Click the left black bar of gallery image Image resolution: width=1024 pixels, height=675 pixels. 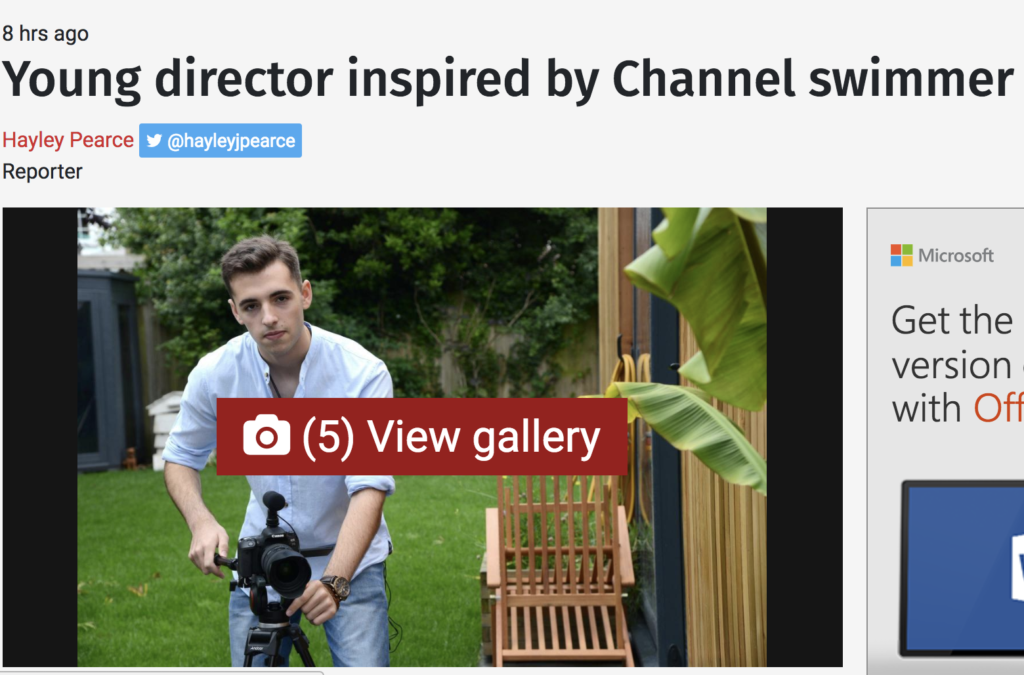40,437
